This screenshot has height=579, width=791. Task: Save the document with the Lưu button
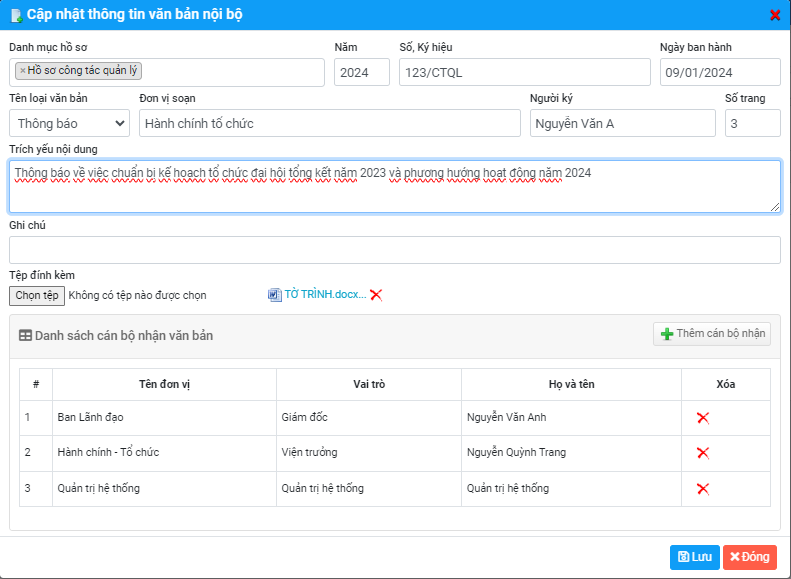694,557
